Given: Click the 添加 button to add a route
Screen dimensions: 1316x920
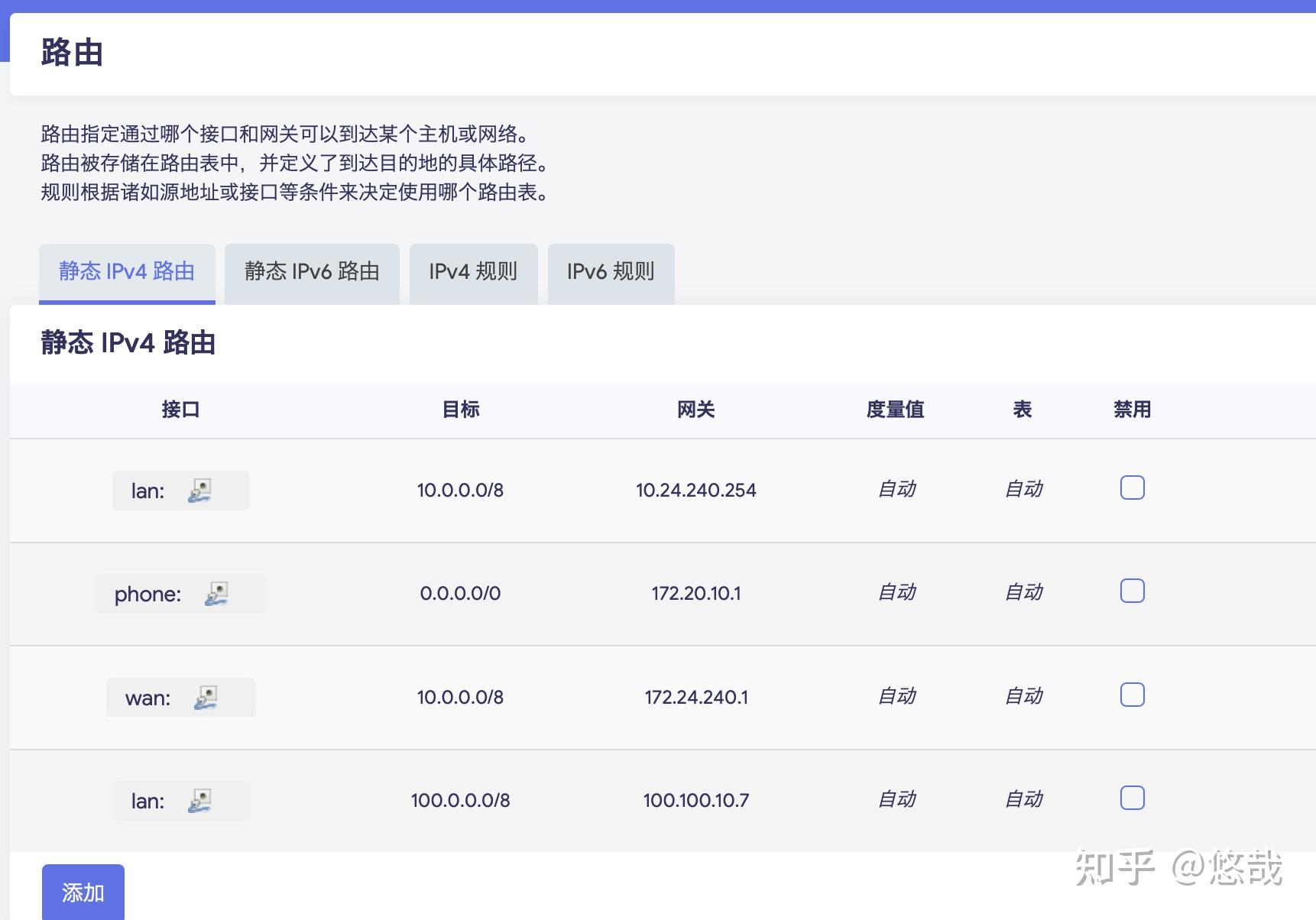Looking at the screenshot, I should (x=82, y=892).
